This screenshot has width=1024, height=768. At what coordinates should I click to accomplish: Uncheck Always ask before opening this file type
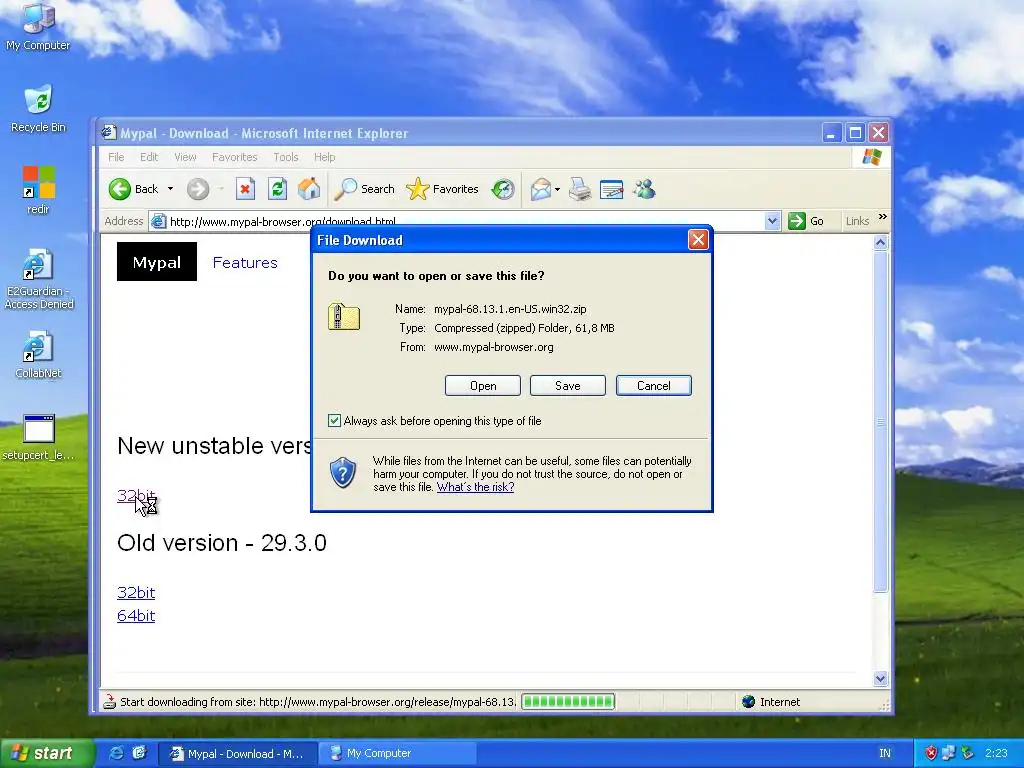click(x=334, y=421)
